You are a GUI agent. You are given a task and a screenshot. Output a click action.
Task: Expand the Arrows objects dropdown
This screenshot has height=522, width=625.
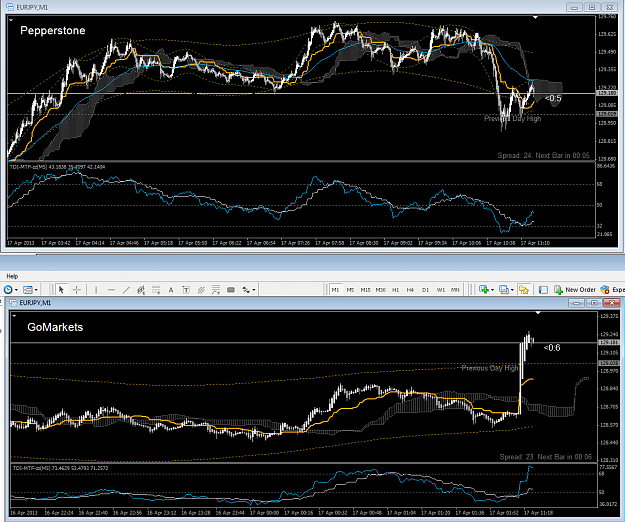click(x=254, y=290)
